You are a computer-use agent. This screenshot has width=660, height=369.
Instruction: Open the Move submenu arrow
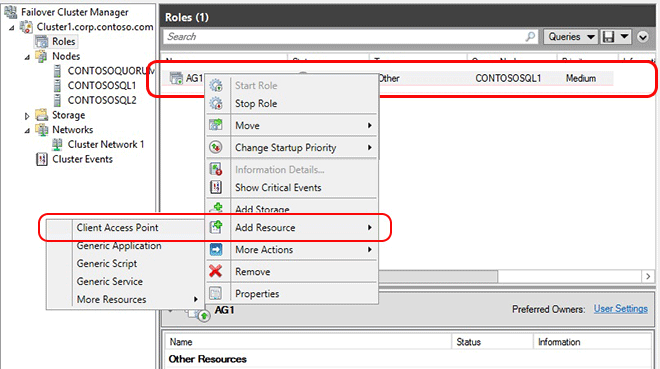(370, 125)
